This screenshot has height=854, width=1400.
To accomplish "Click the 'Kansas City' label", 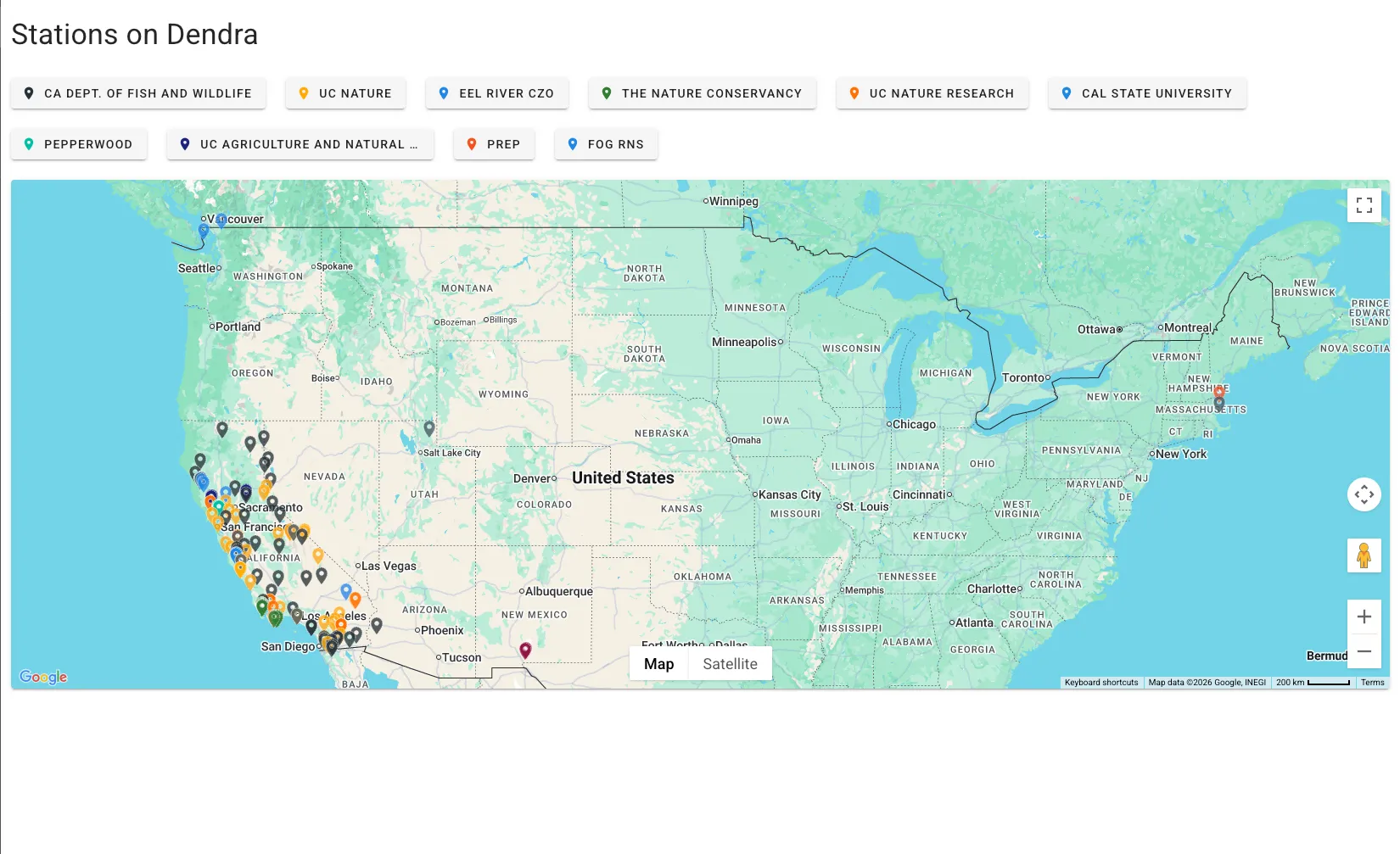I will coord(790,495).
